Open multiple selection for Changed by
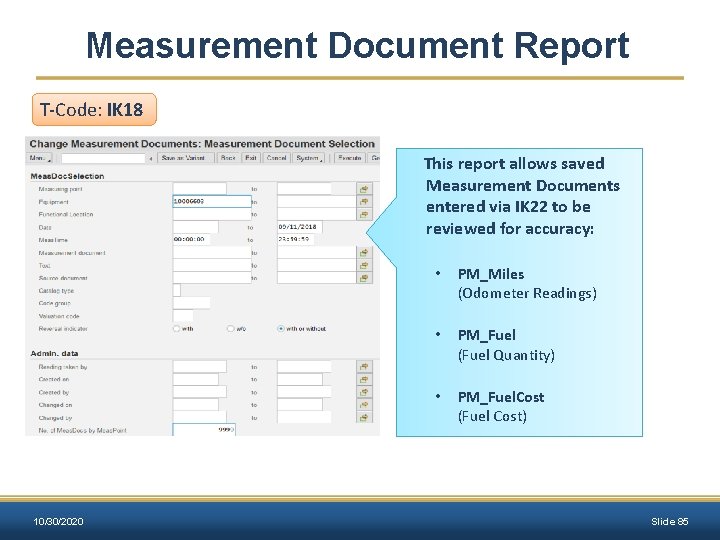This screenshot has width=720, height=540. [364, 417]
